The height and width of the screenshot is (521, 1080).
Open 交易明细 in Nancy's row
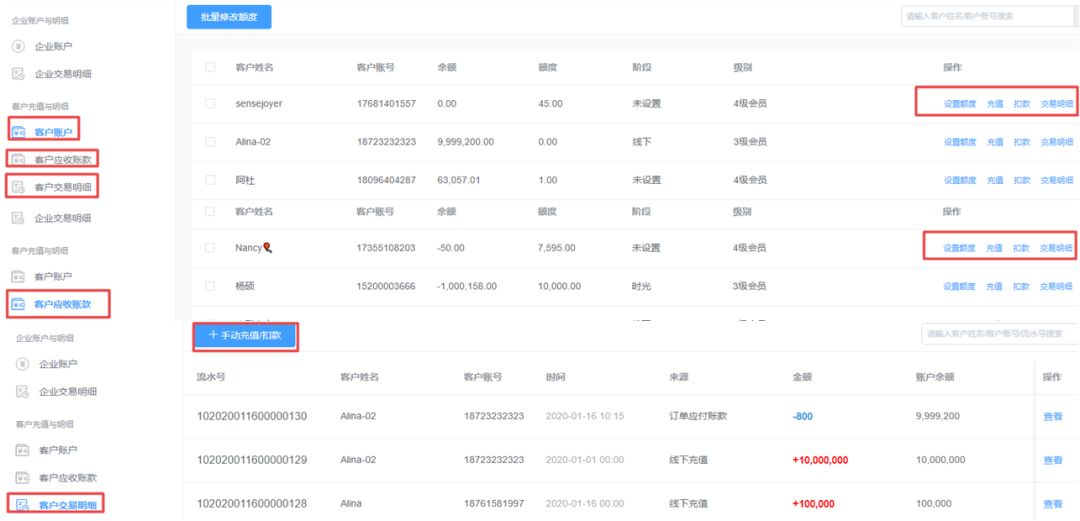(x=1056, y=248)
